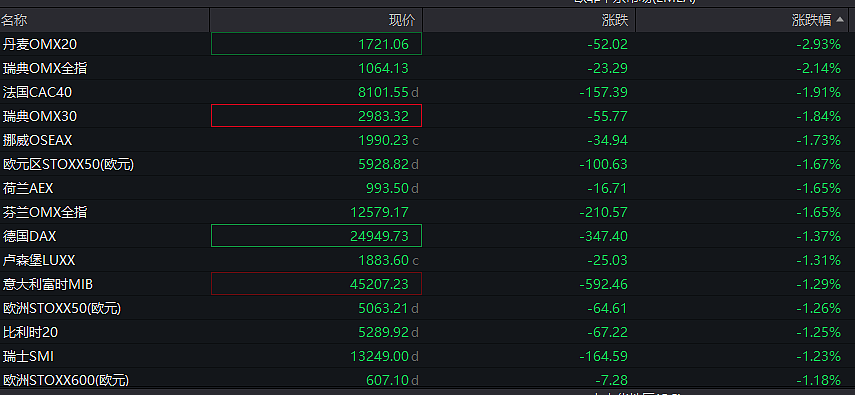855x395 pixels.
Task: Click the sort arrow beside 涨跌幅
Action: (840, 21)
